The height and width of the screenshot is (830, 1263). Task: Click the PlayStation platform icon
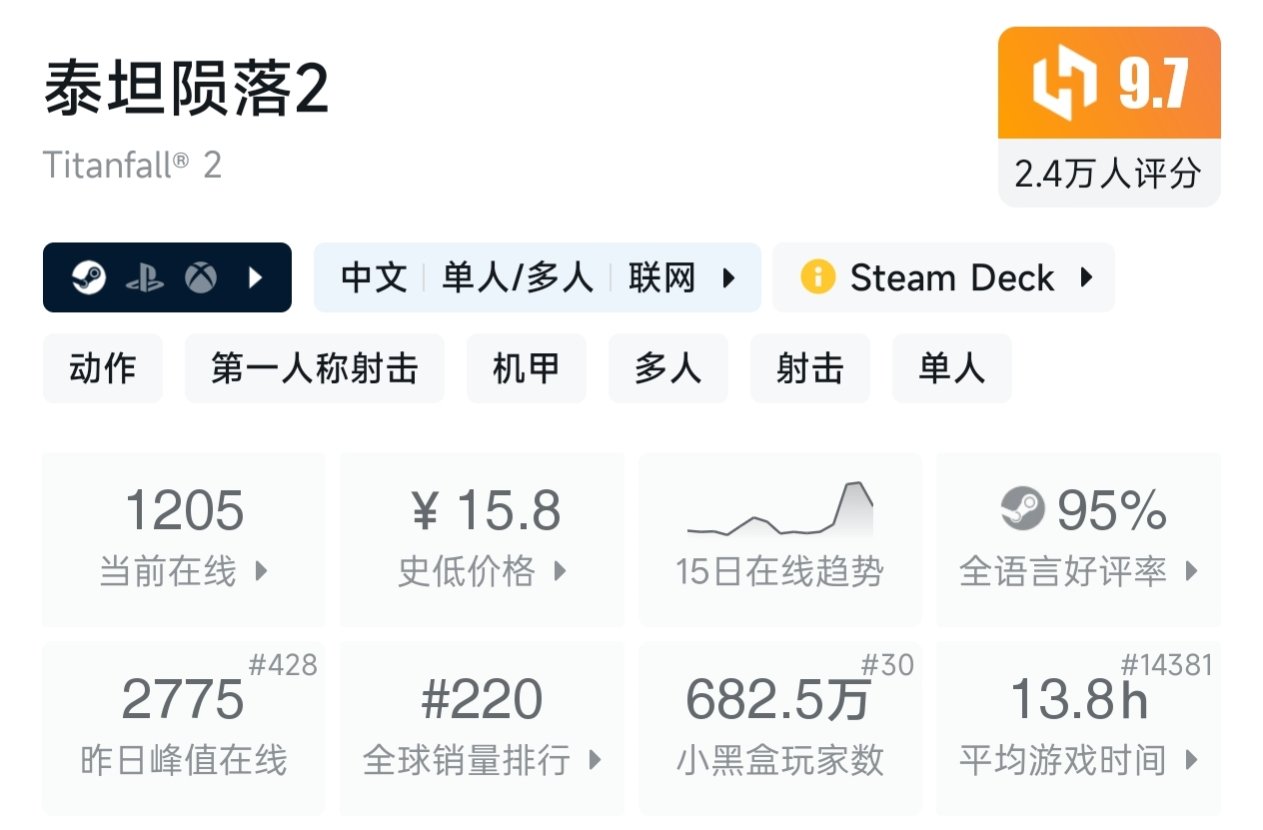(x=145, y=278)
